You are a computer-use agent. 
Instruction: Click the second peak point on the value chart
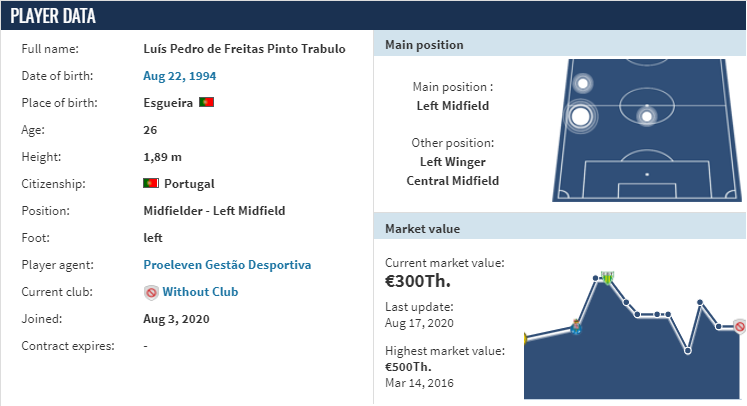click(x=700, y=302)
